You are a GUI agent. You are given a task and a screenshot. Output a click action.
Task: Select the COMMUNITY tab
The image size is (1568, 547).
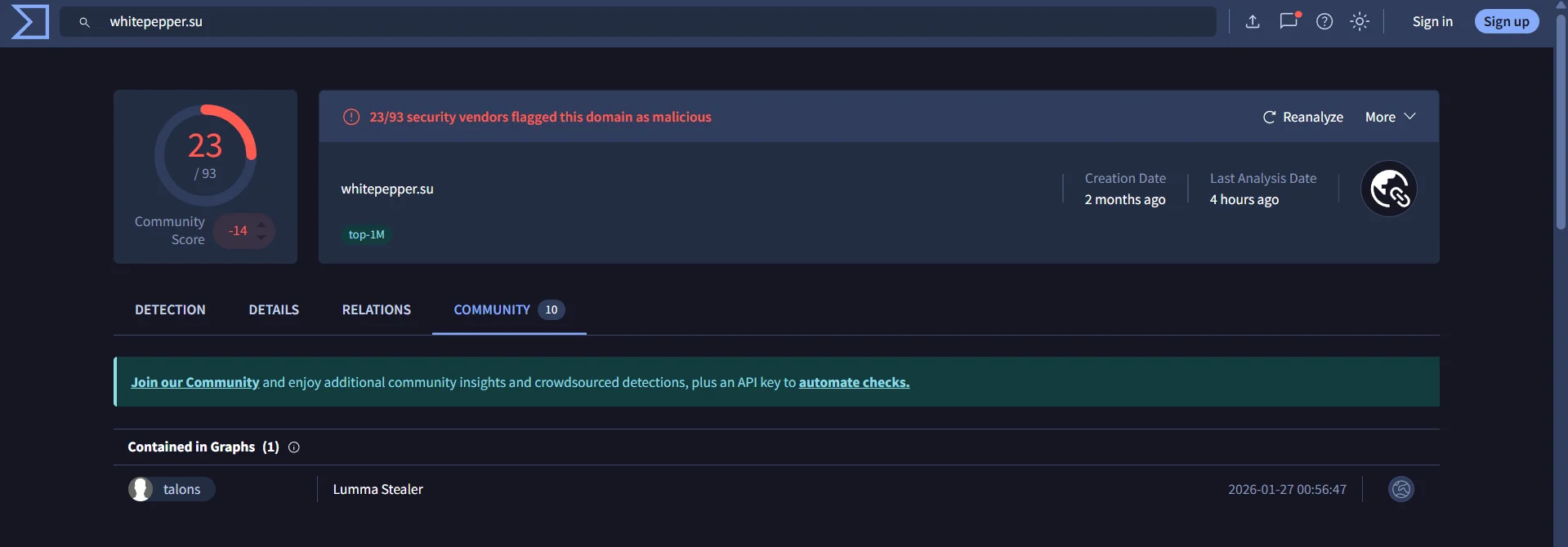coord(509,309)
